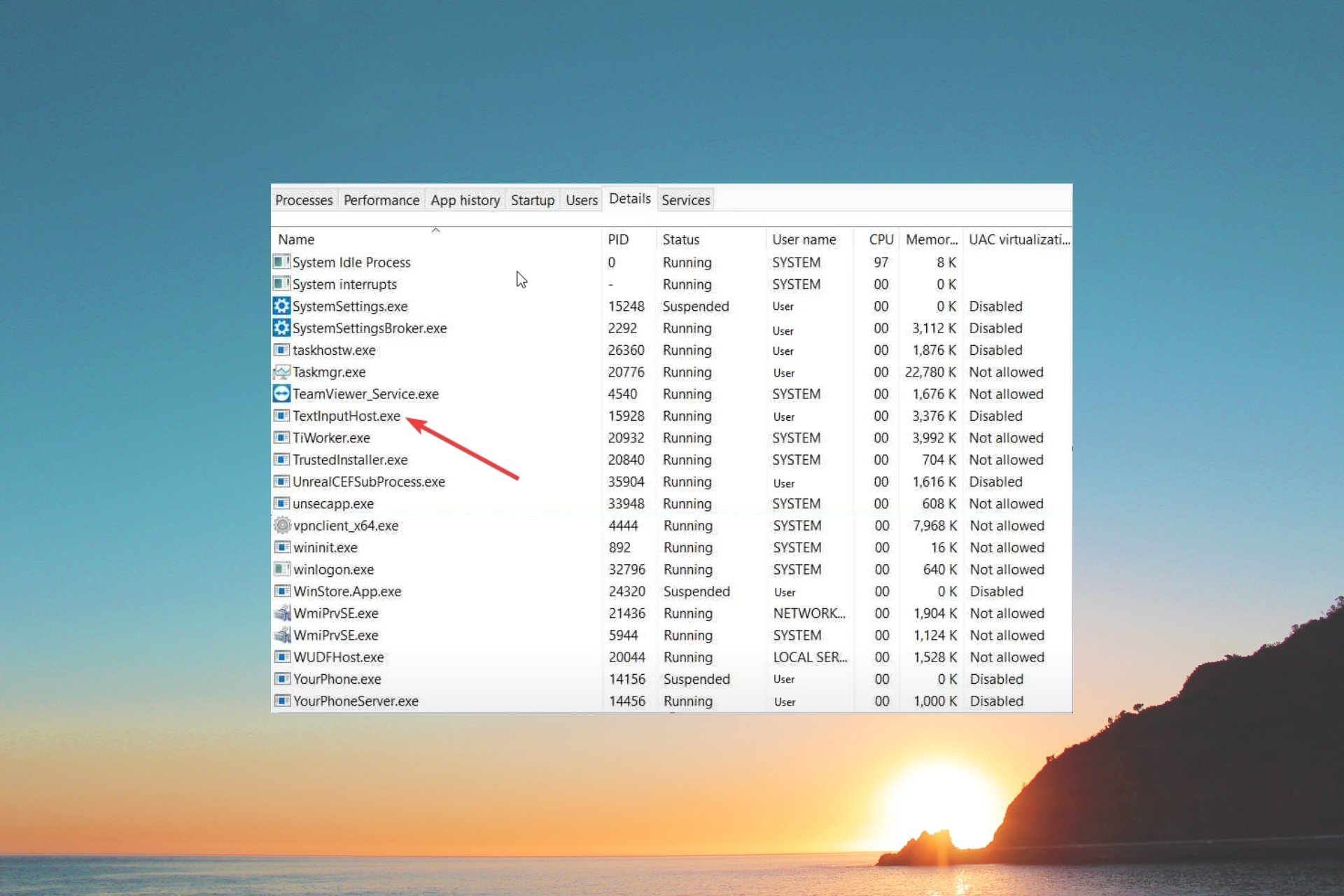Select the SystemSettings.exe process name
This screenshot has width=1344, height=896.
[350, 307]
